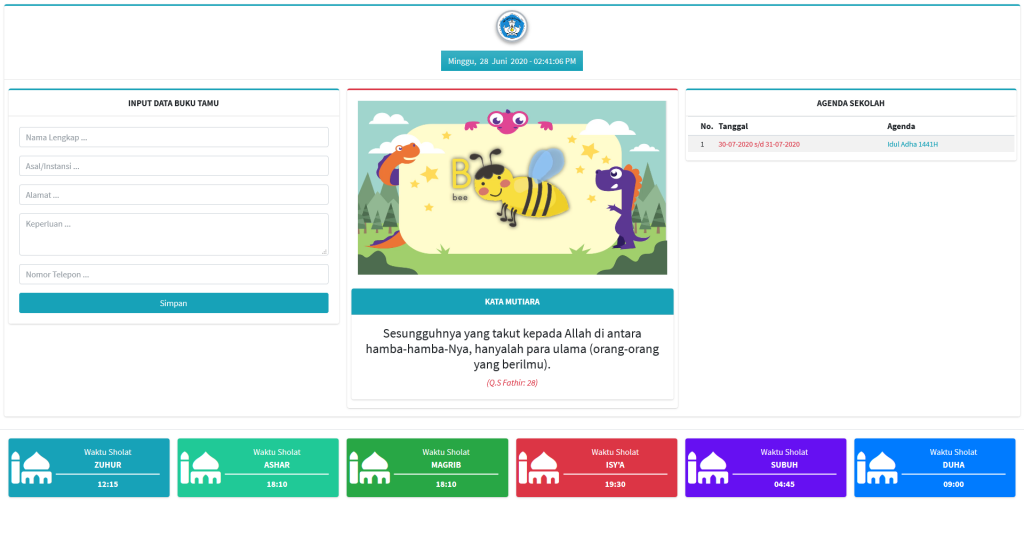Focus the Nomor Telepon input field
The width and height of the screenshot is (1024, 536).
coord(174,274)
